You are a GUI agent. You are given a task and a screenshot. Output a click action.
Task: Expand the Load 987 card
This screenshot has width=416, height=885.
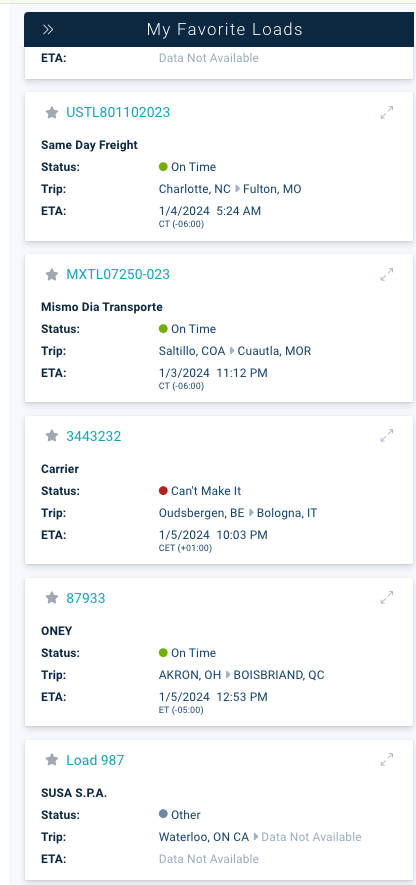(387, 760)
